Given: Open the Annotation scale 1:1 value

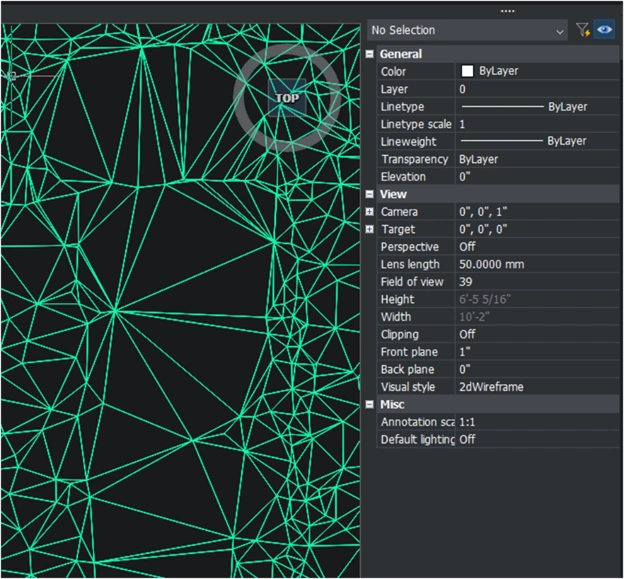Looking at the screenshot, I should click(537, 422).
